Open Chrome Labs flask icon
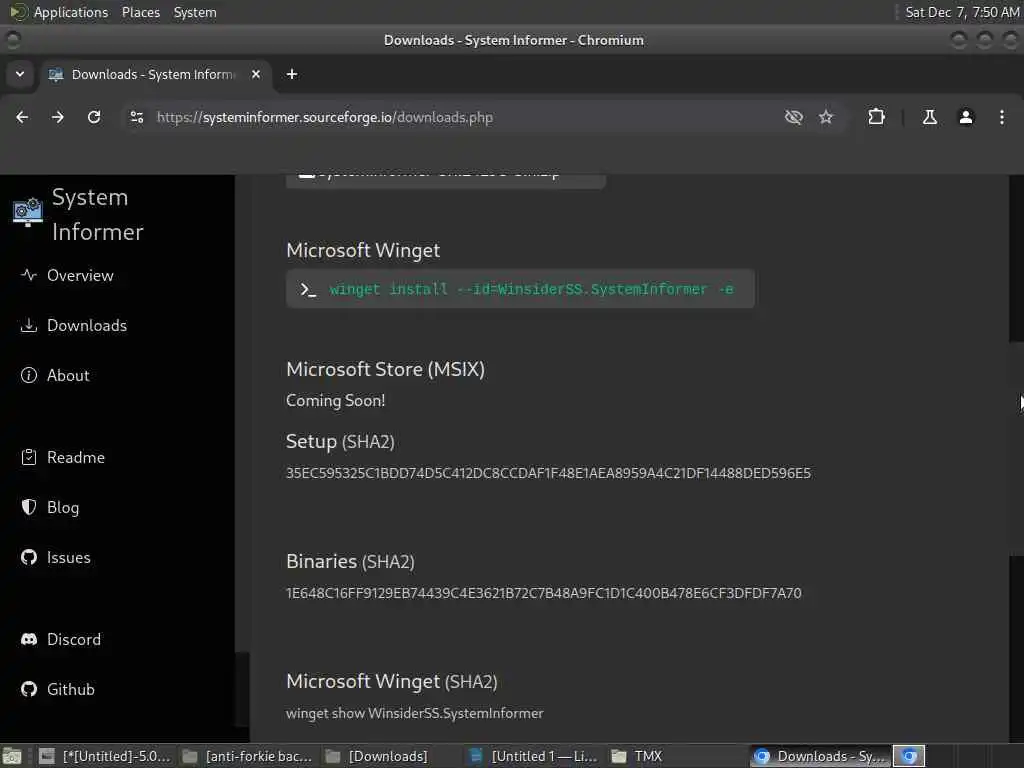 [x=929, y=118]
